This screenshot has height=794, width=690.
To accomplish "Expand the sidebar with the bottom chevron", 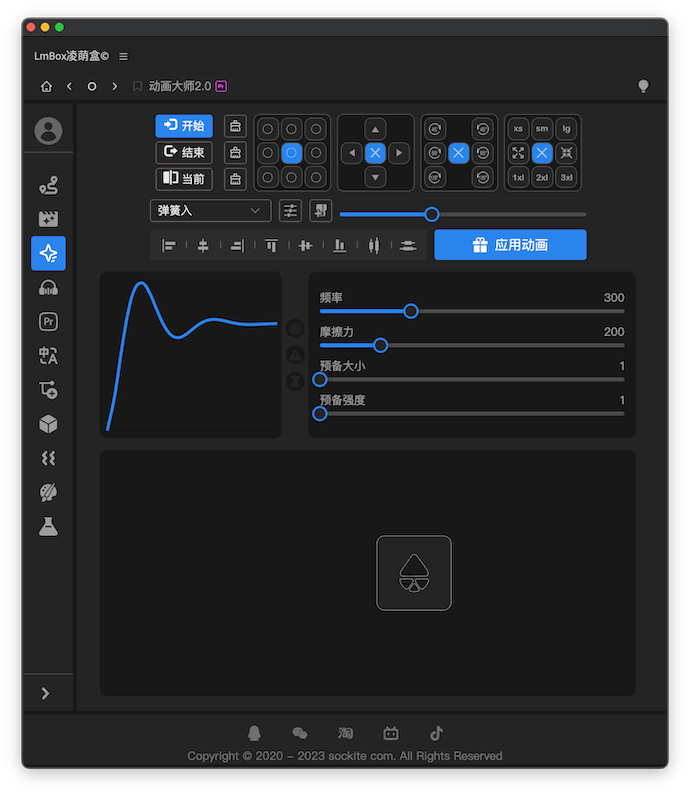I will 46,693.
